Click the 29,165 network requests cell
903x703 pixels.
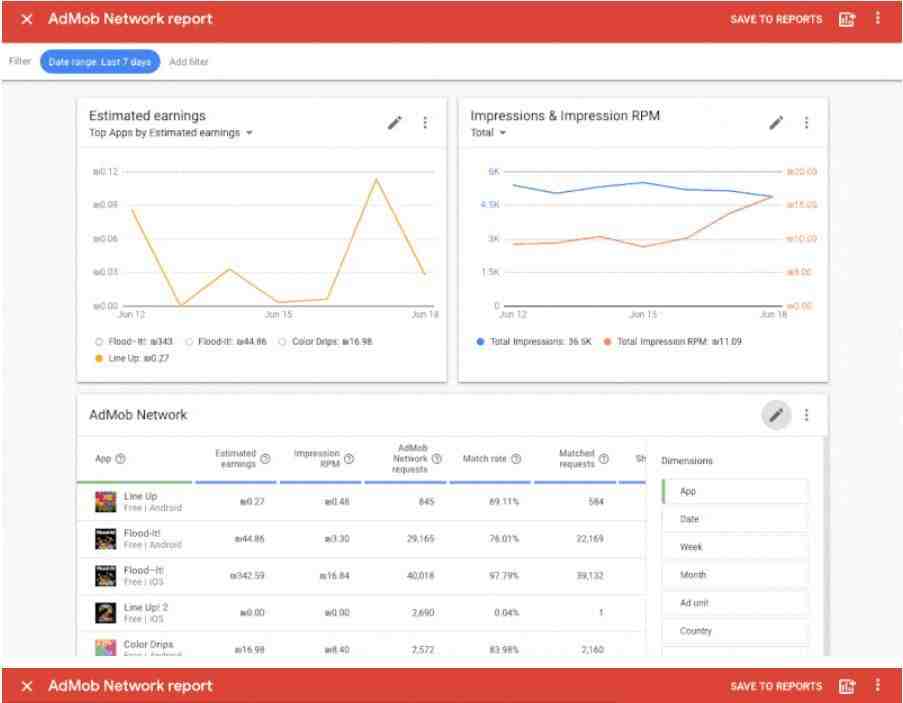coord(420,539)
